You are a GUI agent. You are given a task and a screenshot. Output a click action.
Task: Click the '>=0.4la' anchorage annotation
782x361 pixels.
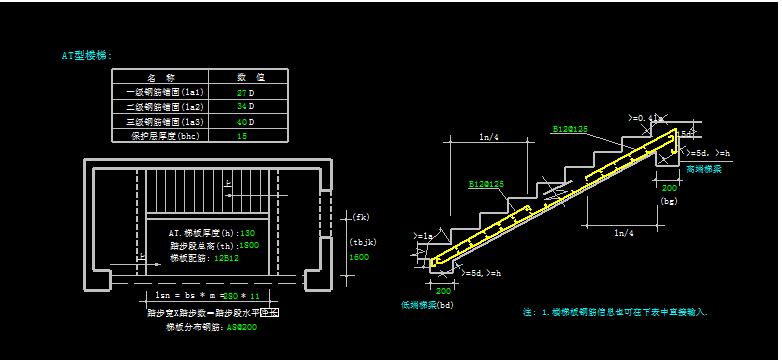pyautogui.click(x=645, y=118)
